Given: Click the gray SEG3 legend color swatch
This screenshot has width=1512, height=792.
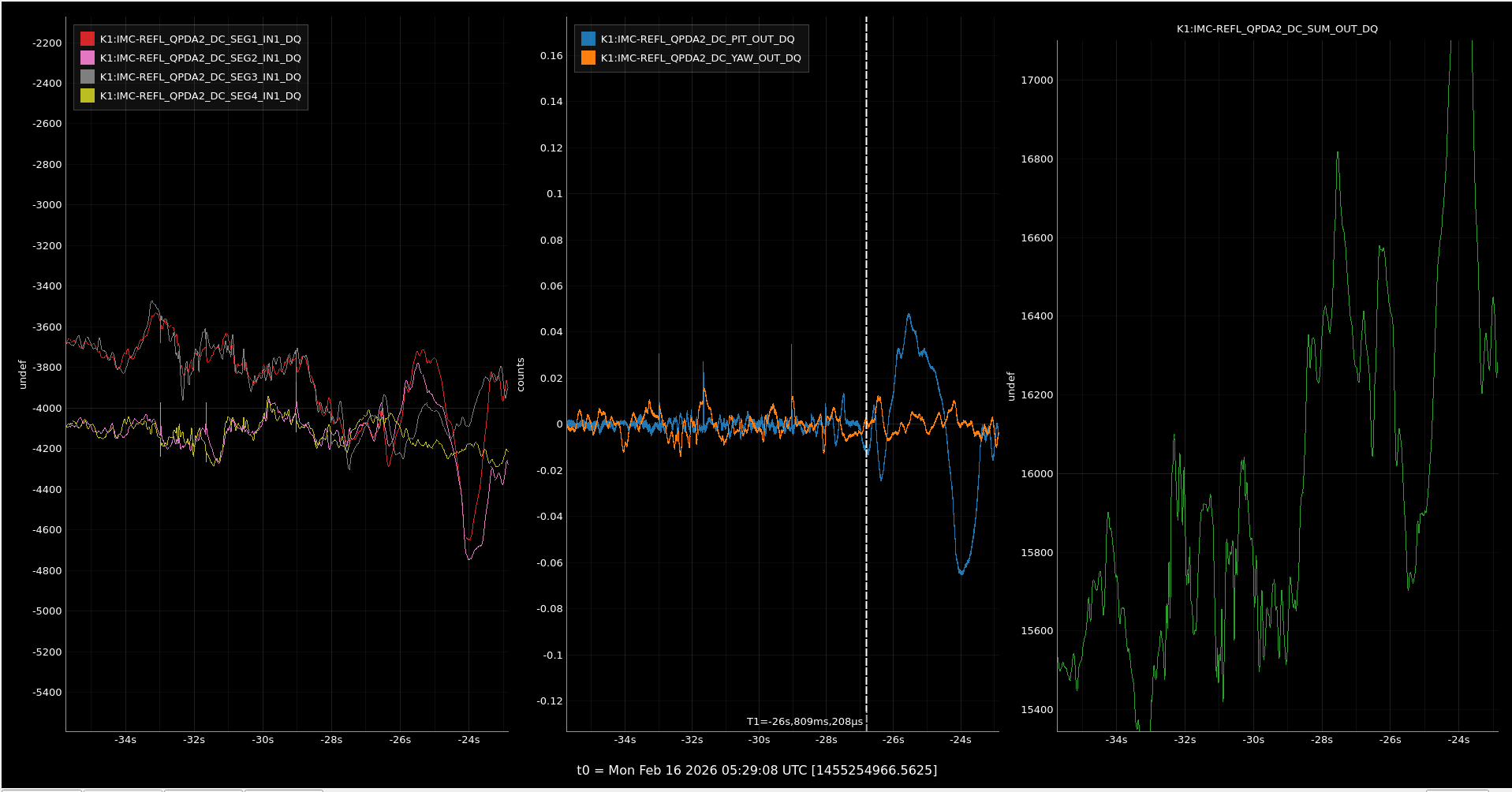Looking at the screenshot, I should [88, 77].
